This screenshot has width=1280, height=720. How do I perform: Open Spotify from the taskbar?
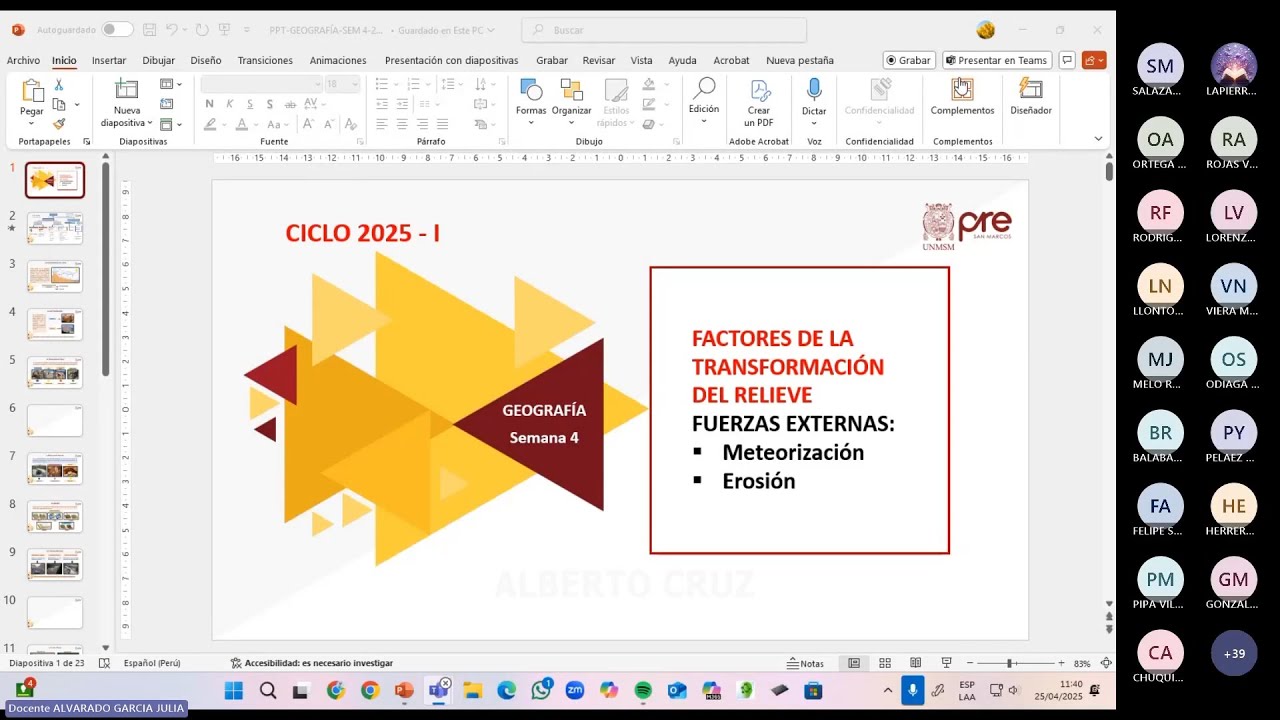click(643, 690)
